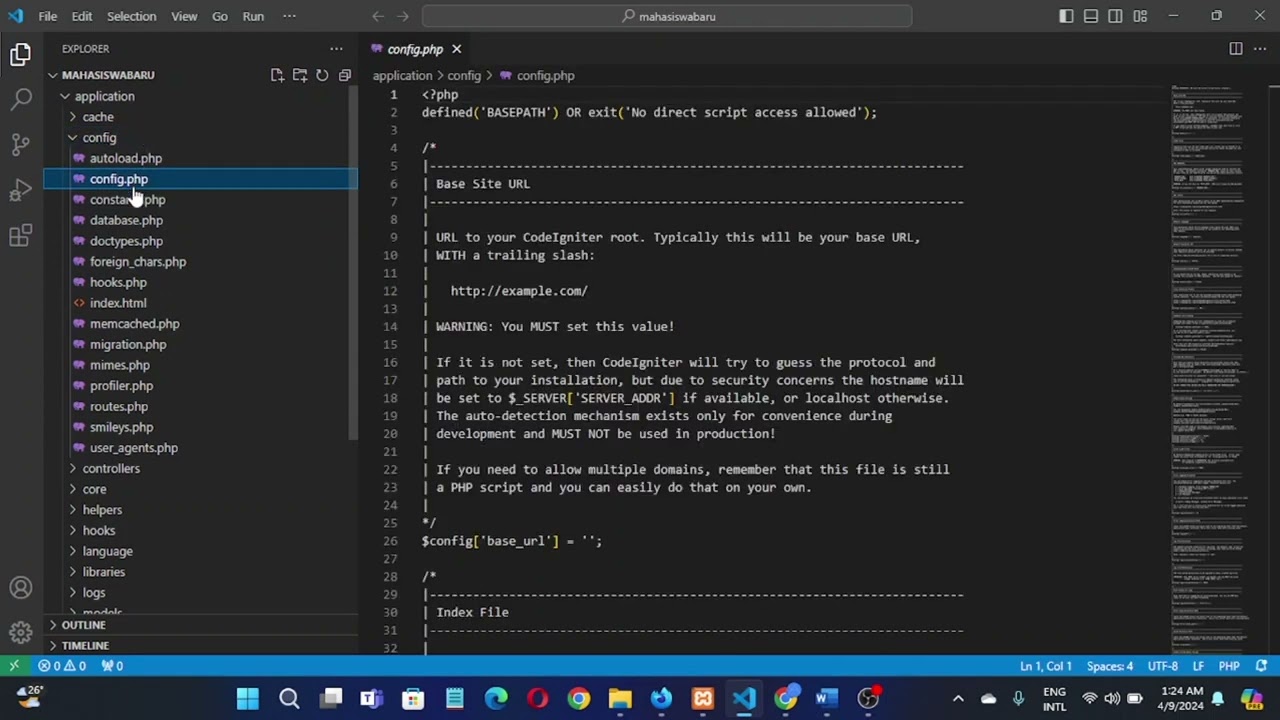Open the Extensions view
1280x720 pixels.
pyautogui.click(x=21, y=236)
